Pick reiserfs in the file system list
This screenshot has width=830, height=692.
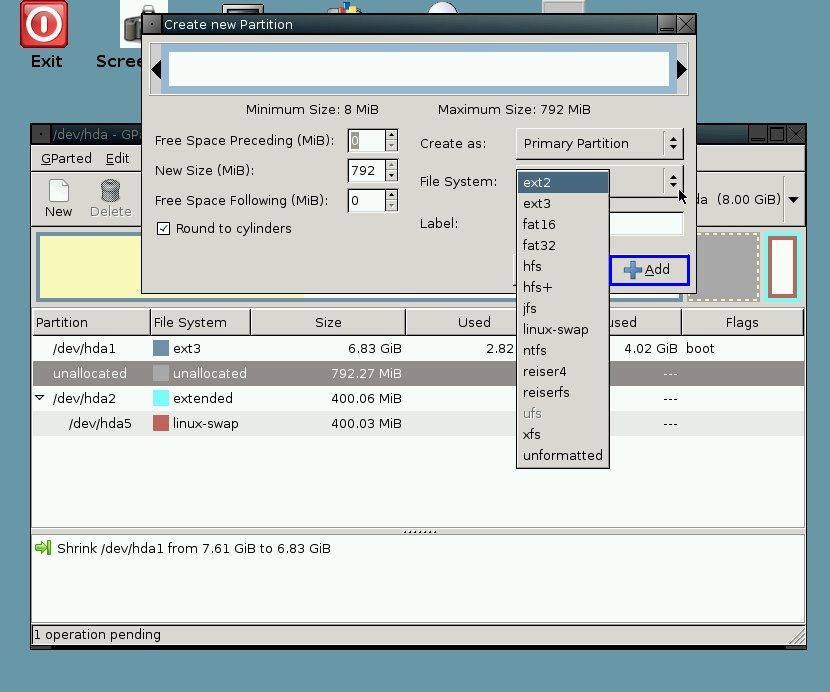[x=563, y=392]
